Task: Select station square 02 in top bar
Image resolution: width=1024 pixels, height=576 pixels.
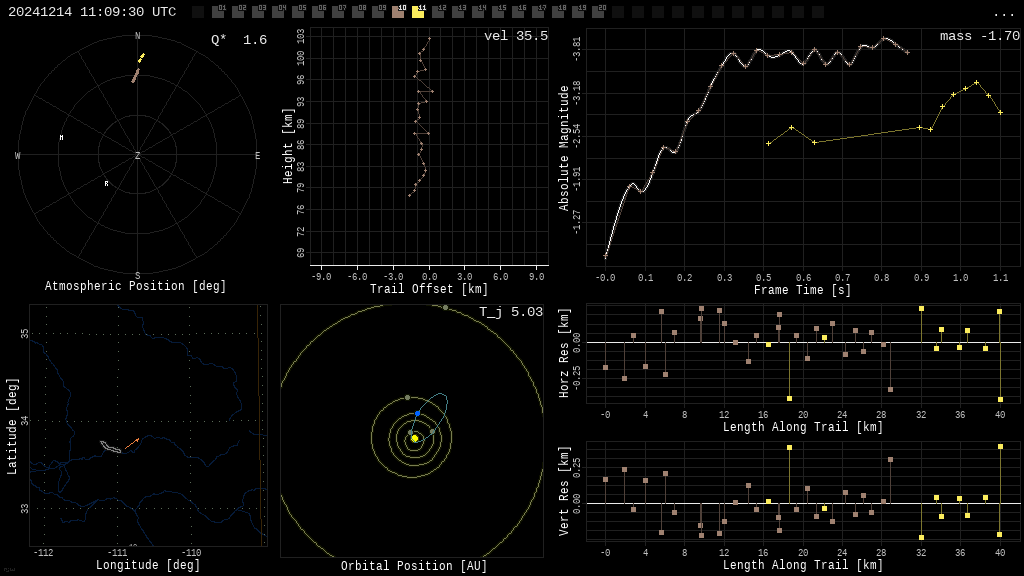Action: 238,12
